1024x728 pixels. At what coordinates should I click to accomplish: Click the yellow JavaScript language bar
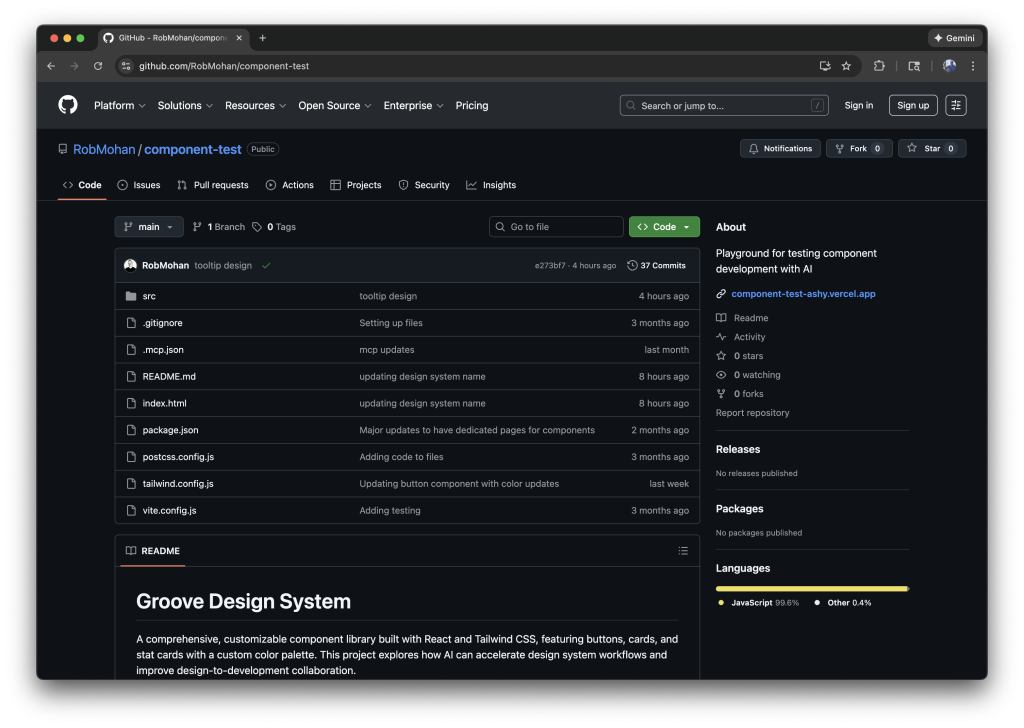(811, 589)
